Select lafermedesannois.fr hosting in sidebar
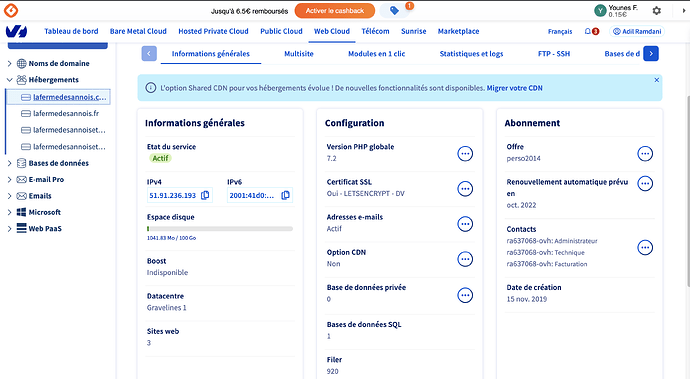 [x=66, y=114]
